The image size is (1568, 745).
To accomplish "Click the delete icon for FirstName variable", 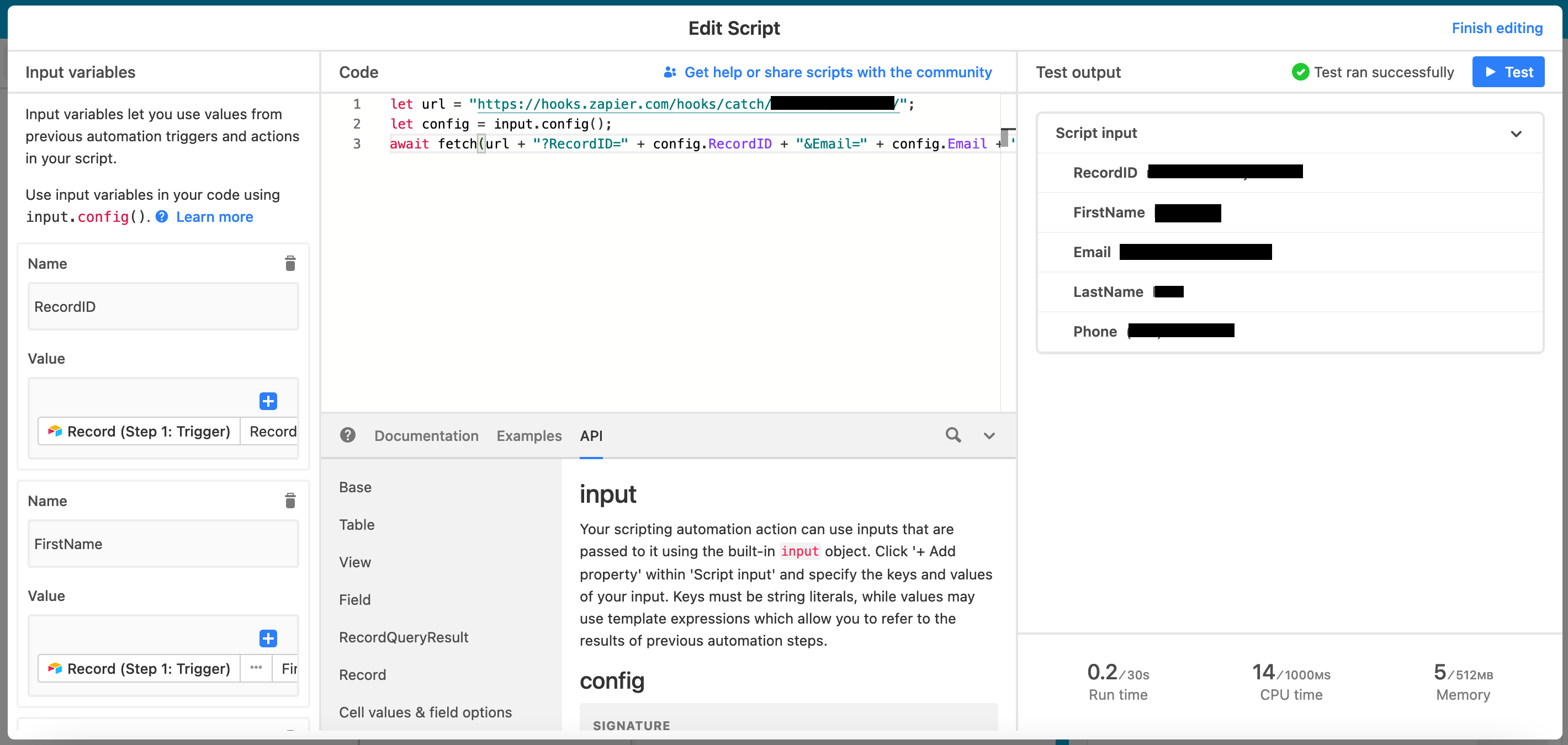I will coord(291,500).
